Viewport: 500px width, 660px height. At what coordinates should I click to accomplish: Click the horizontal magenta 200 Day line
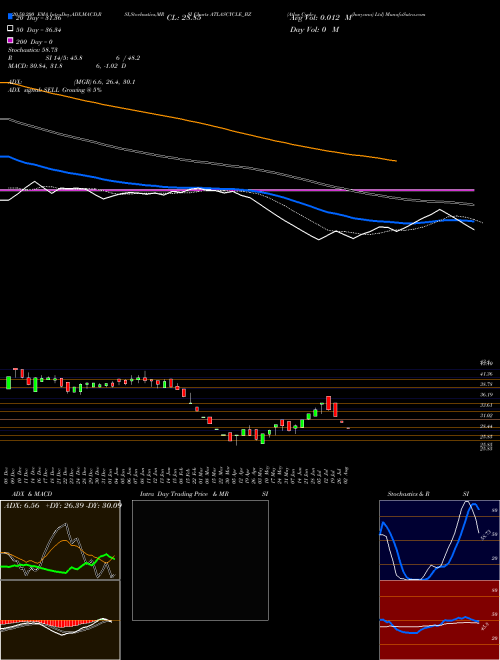[x=237, y=190]
